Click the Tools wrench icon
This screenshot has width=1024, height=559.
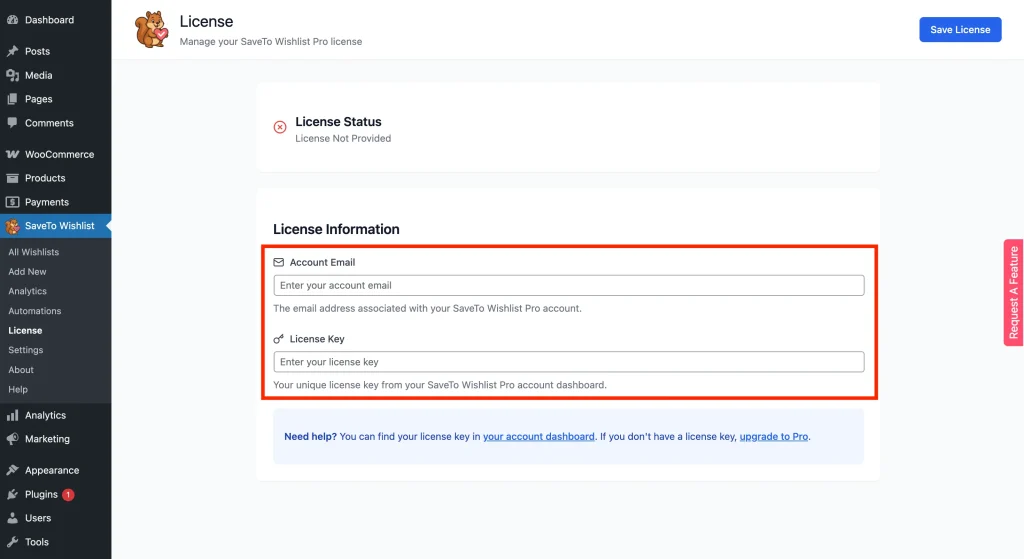[x=12, y=542]
